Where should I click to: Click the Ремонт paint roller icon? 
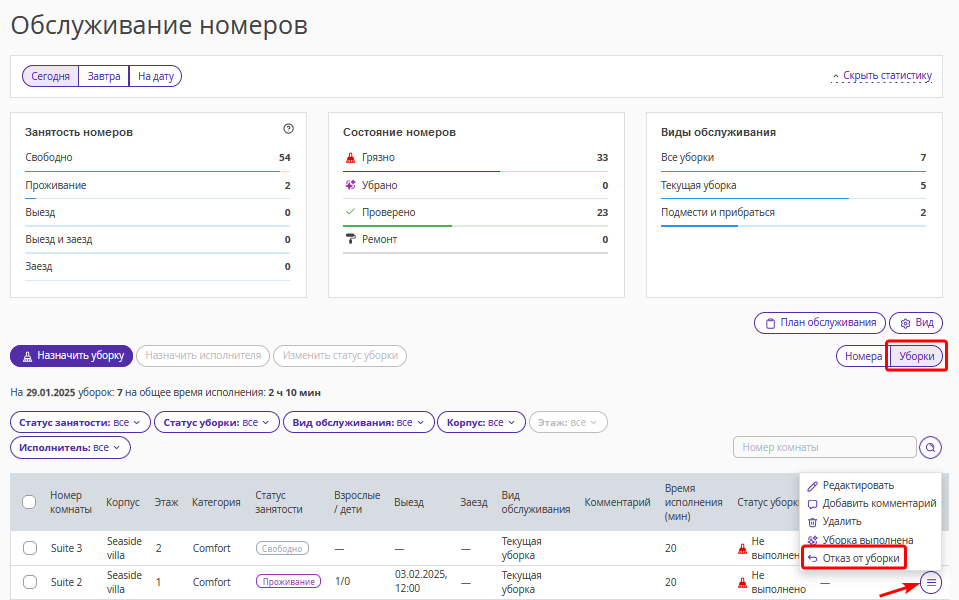(350, 239)
